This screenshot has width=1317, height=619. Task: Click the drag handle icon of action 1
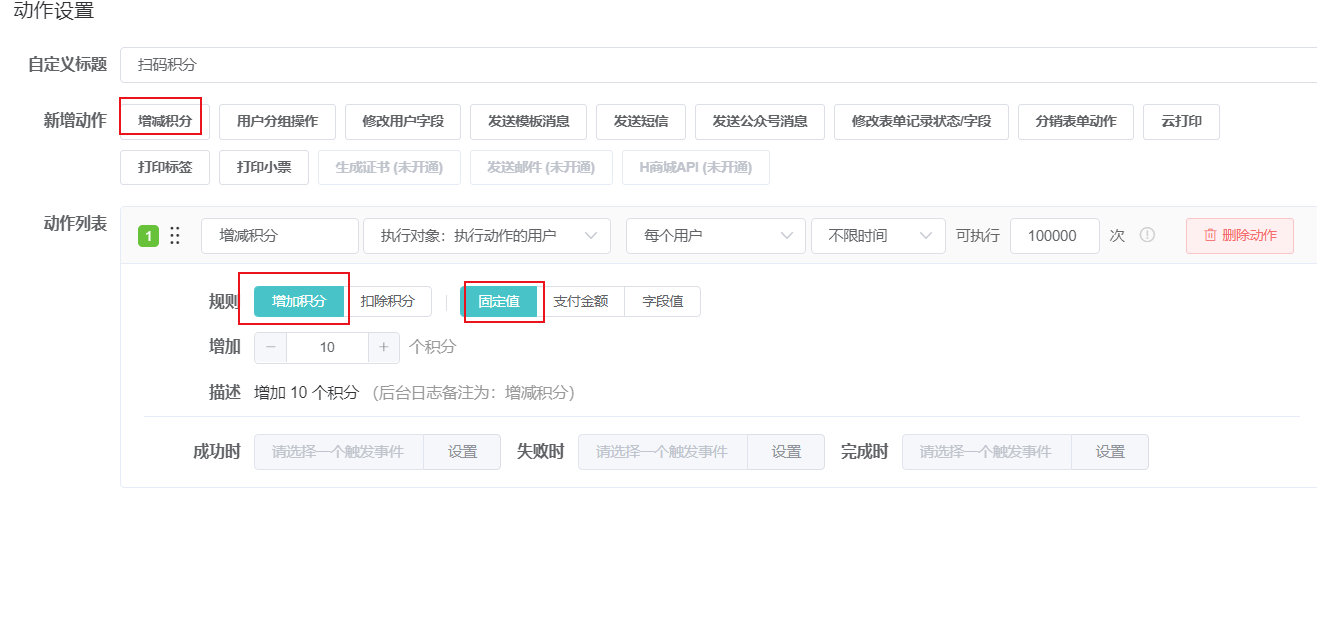(175, 236)
